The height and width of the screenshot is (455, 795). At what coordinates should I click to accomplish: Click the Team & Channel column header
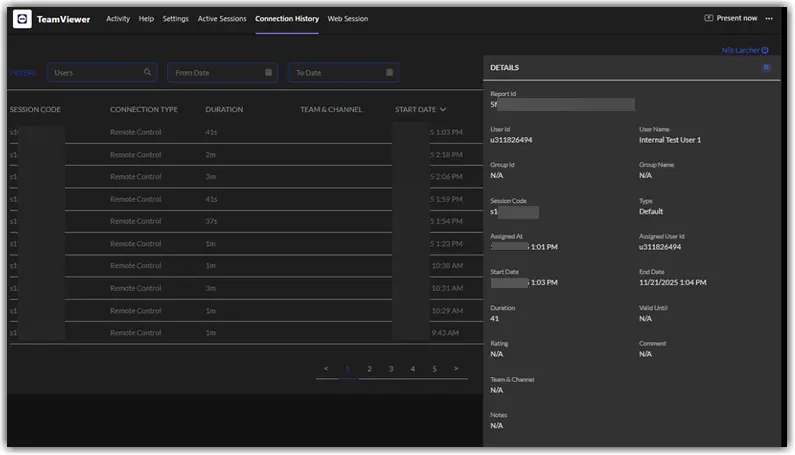tap(331, 110)
